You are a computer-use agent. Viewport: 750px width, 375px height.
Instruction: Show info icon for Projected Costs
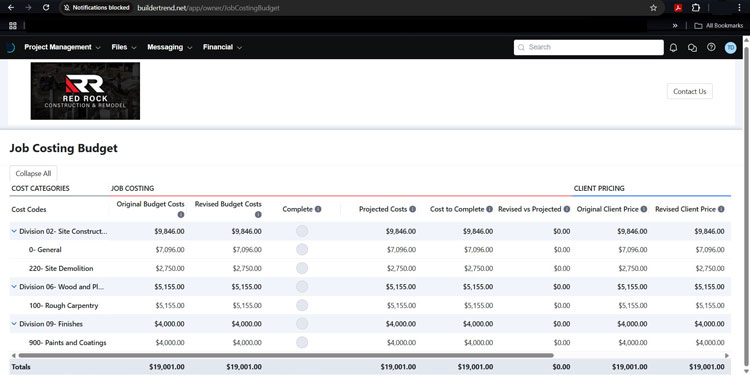(412, 209)
